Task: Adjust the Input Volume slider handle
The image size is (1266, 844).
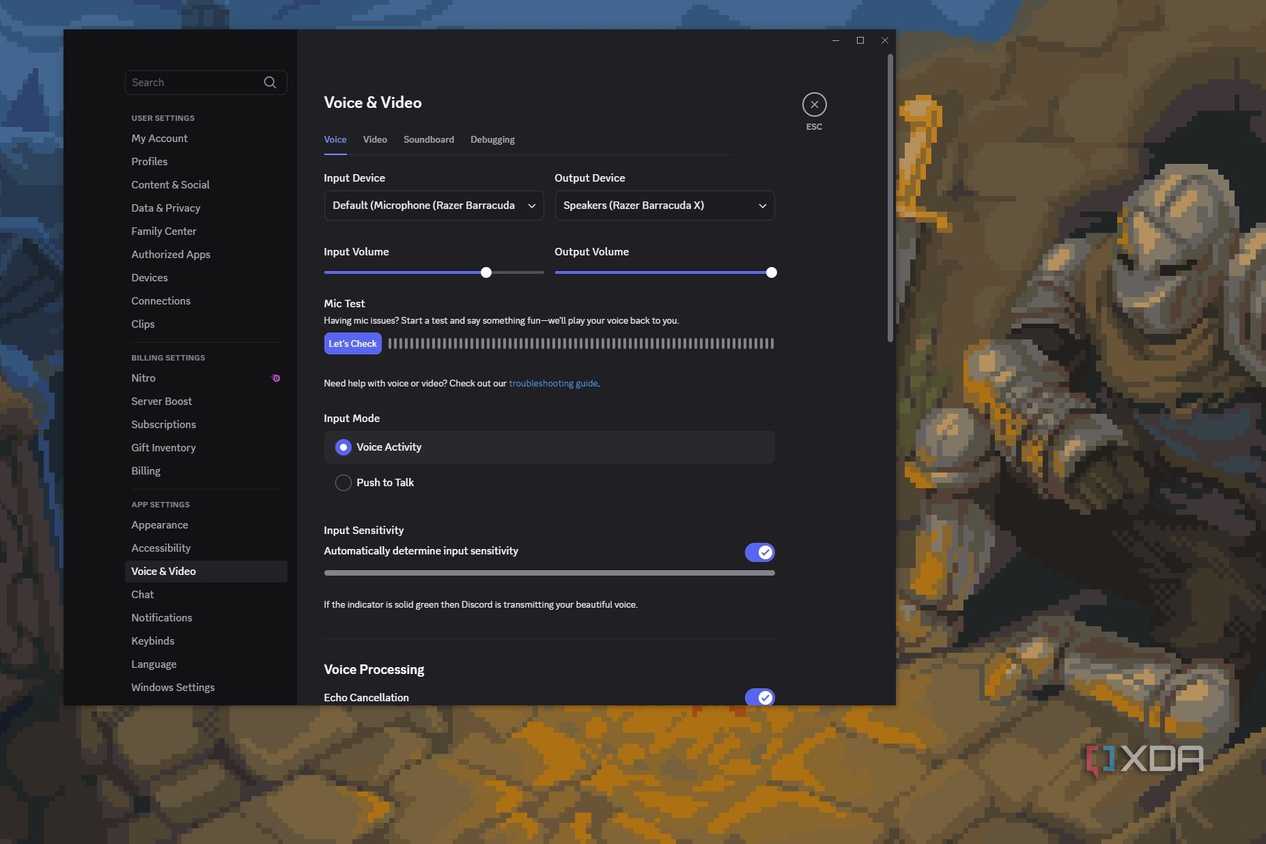Action: pos(486,272)
